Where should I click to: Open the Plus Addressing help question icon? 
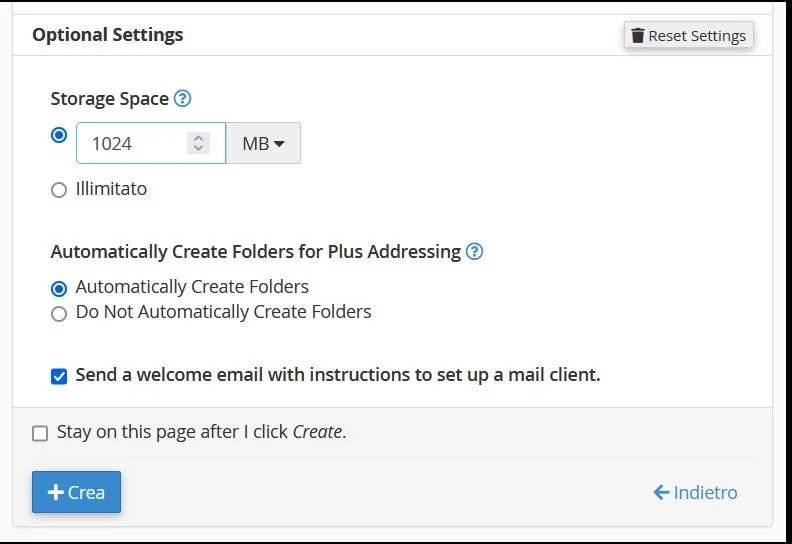point(475,251)
